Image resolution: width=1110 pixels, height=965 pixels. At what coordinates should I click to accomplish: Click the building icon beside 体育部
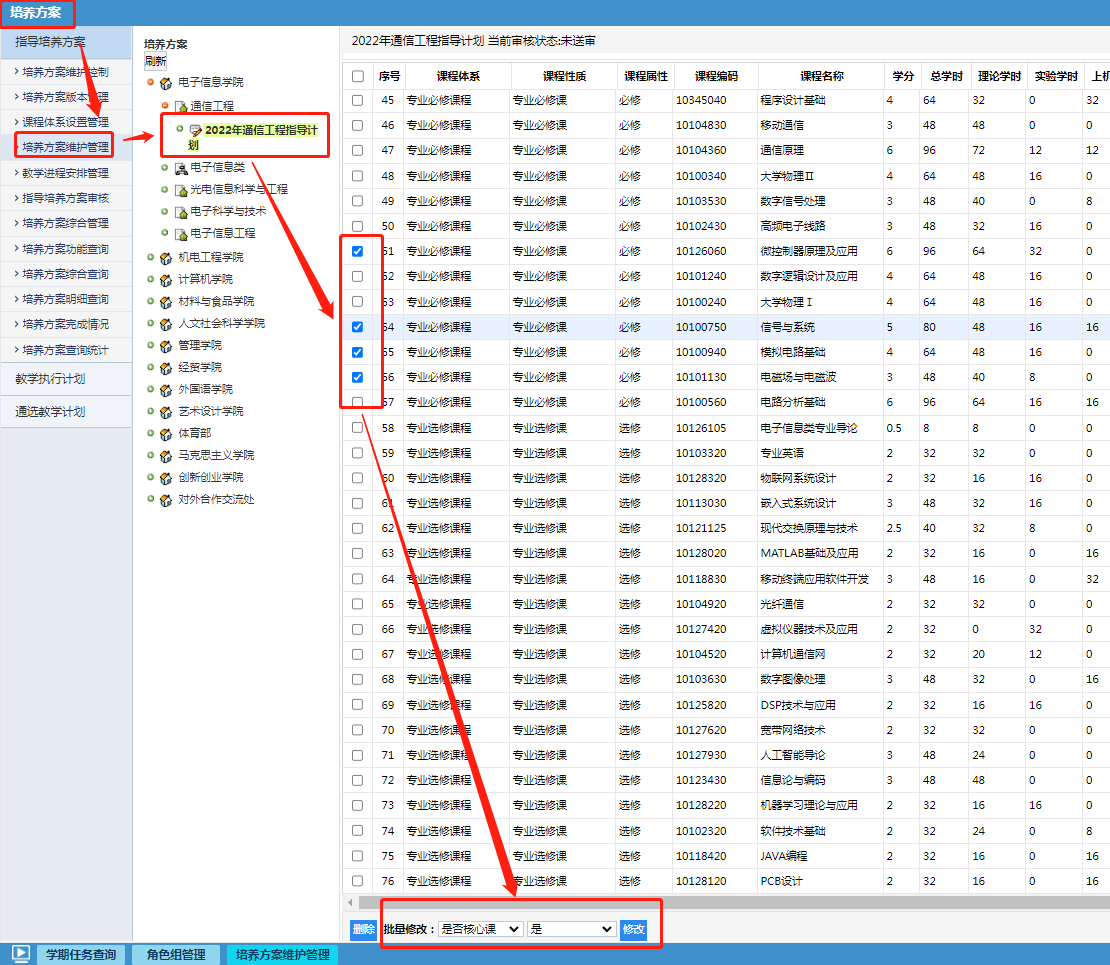click(x=166, y=433)
